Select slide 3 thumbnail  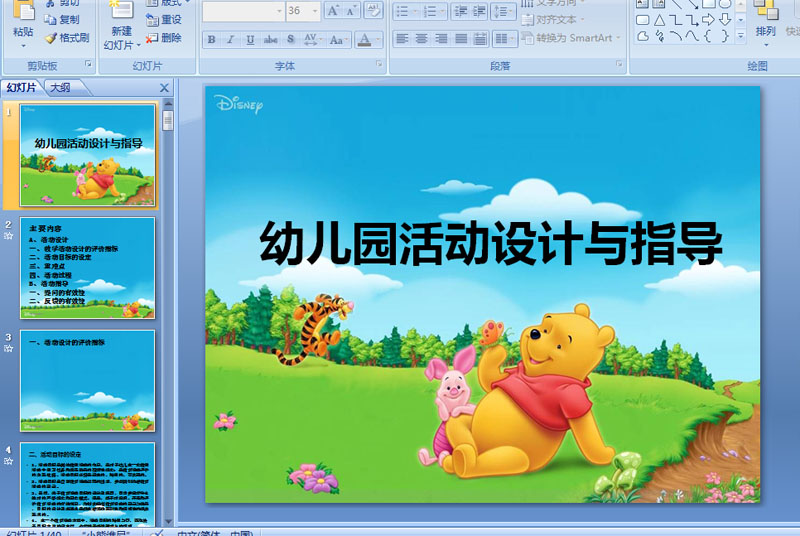tap(87, 381)
